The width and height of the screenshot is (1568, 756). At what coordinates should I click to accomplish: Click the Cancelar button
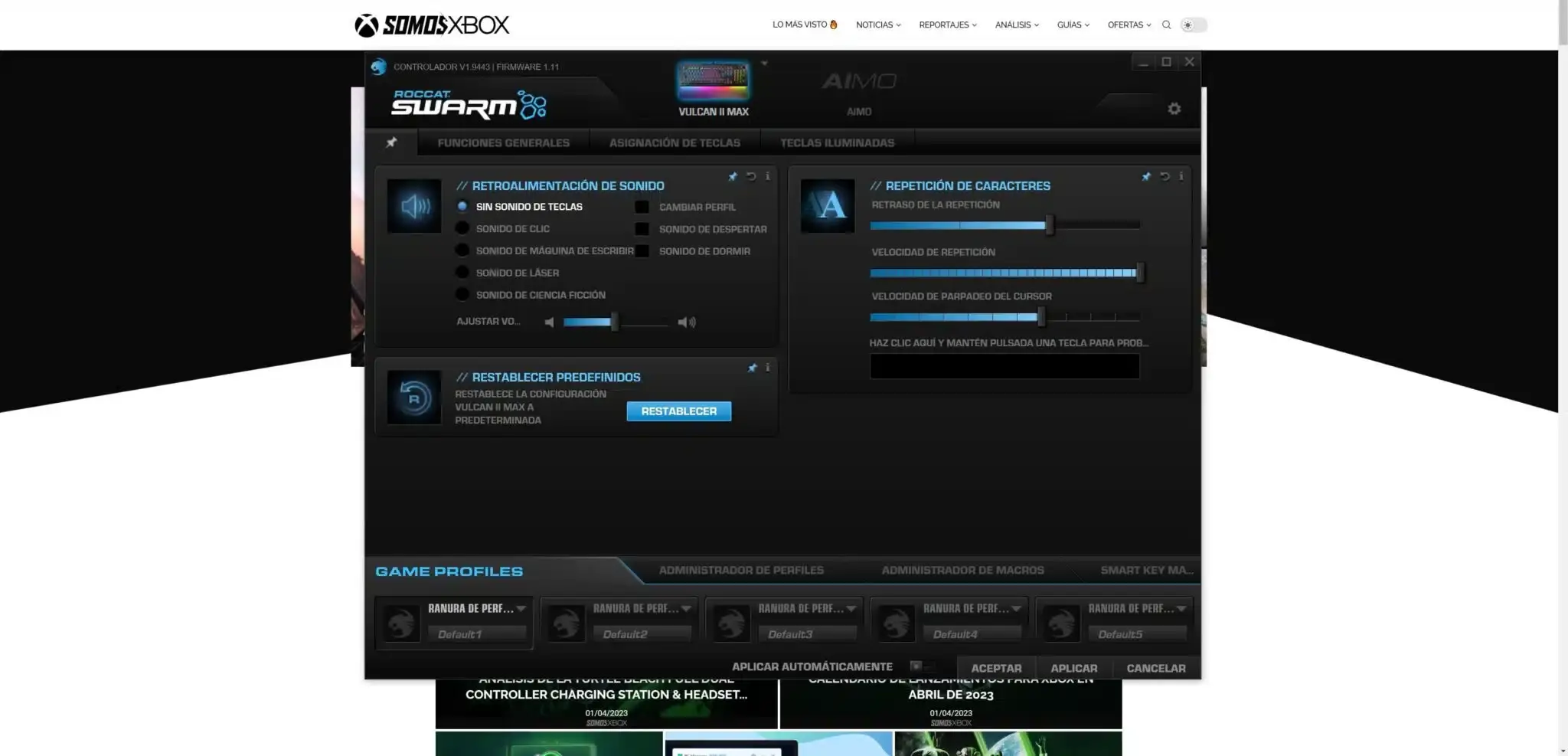1156,668
